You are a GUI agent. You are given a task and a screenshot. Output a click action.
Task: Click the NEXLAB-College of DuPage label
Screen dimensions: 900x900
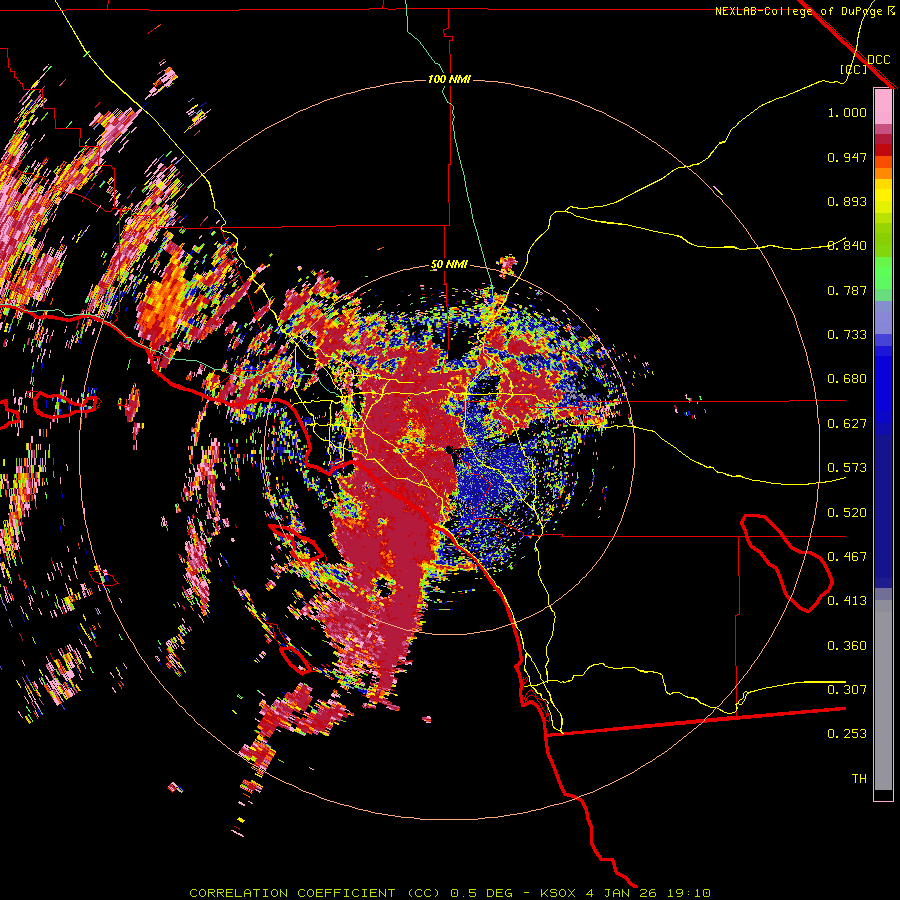(799, 11)
